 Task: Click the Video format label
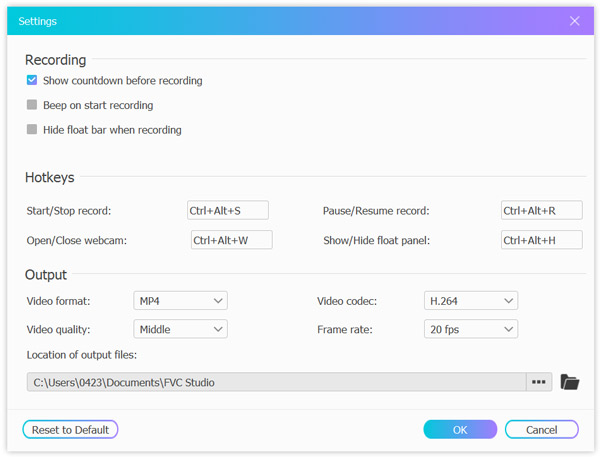tap(58, 301)
